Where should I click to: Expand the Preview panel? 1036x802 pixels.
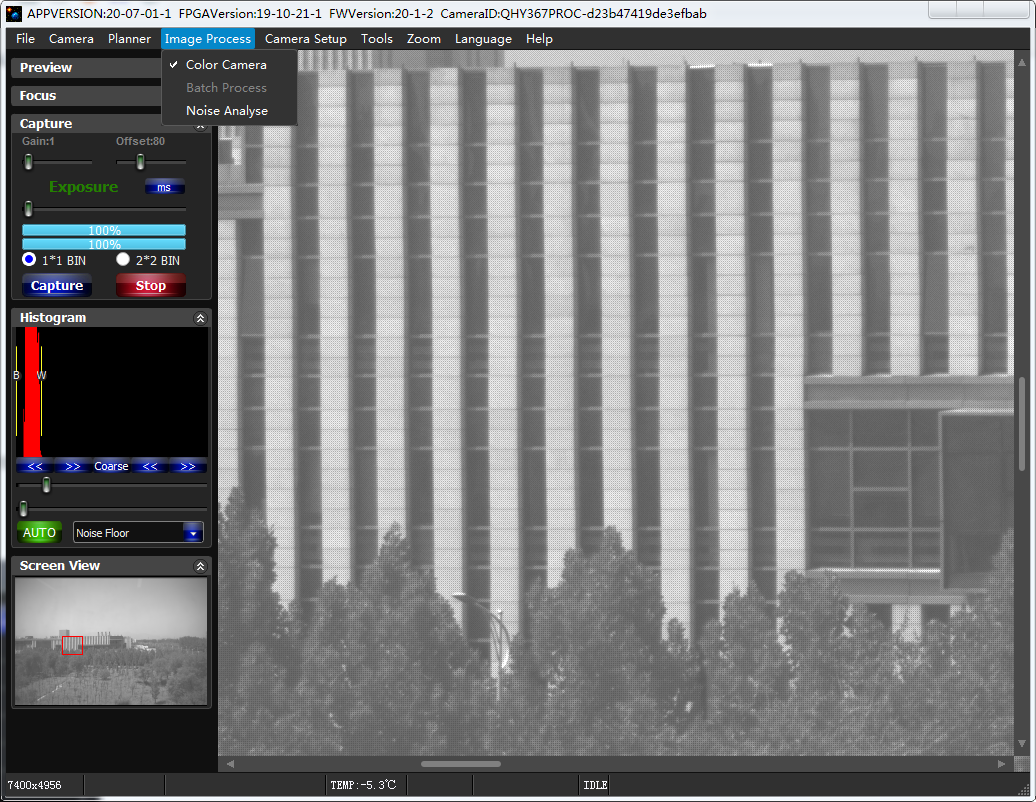click(86, 67)
